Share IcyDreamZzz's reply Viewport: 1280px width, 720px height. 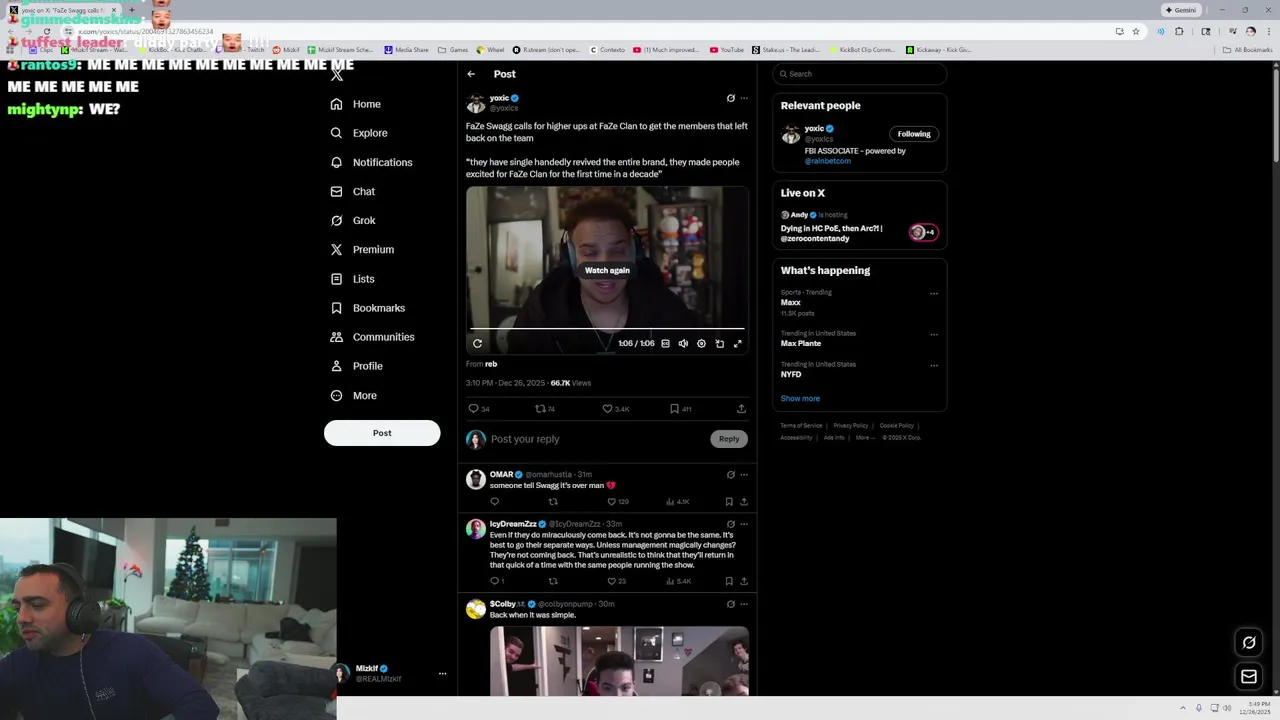(x=744, y=581)
